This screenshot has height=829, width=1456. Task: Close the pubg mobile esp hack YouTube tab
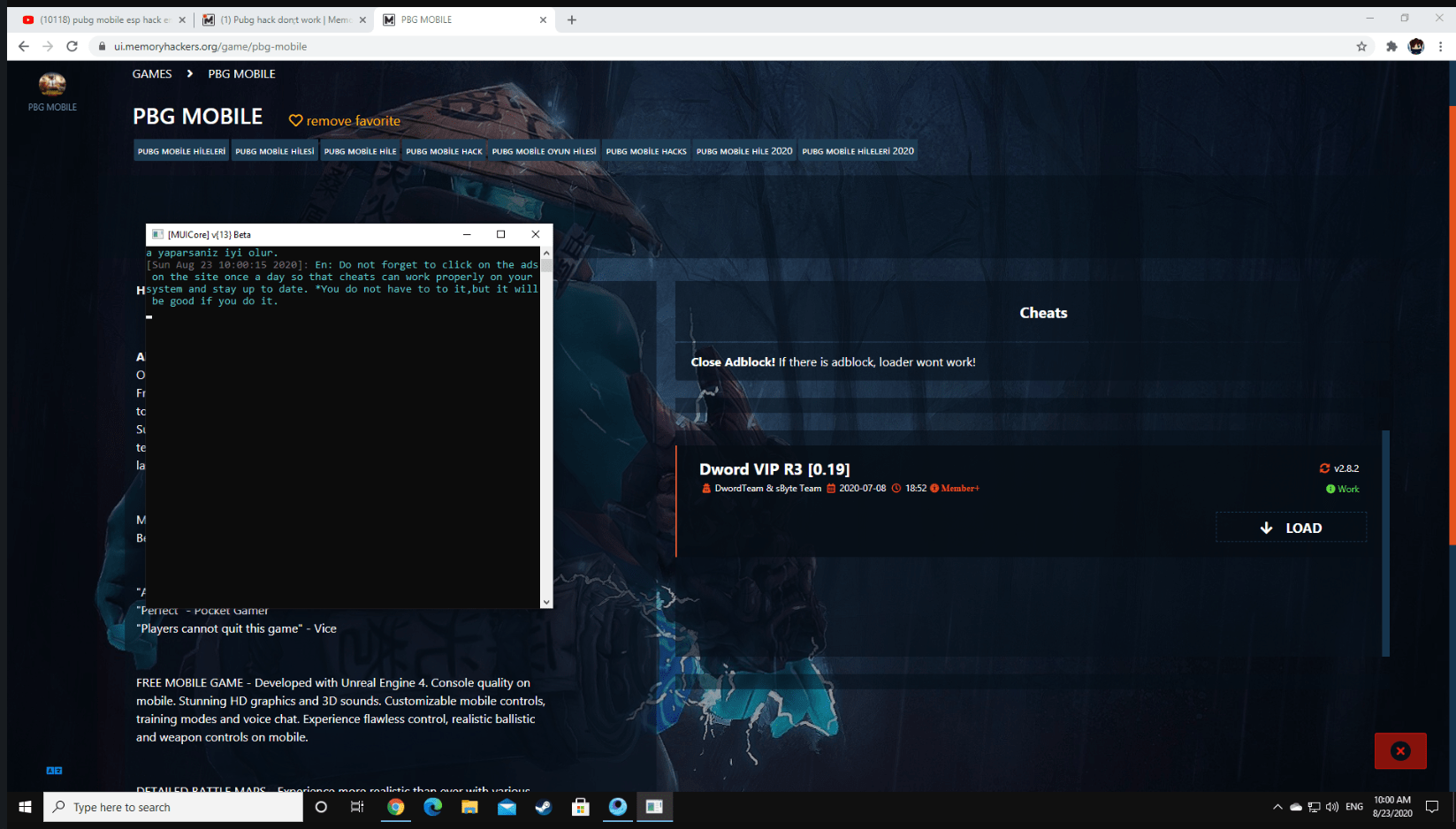(182, 19)
